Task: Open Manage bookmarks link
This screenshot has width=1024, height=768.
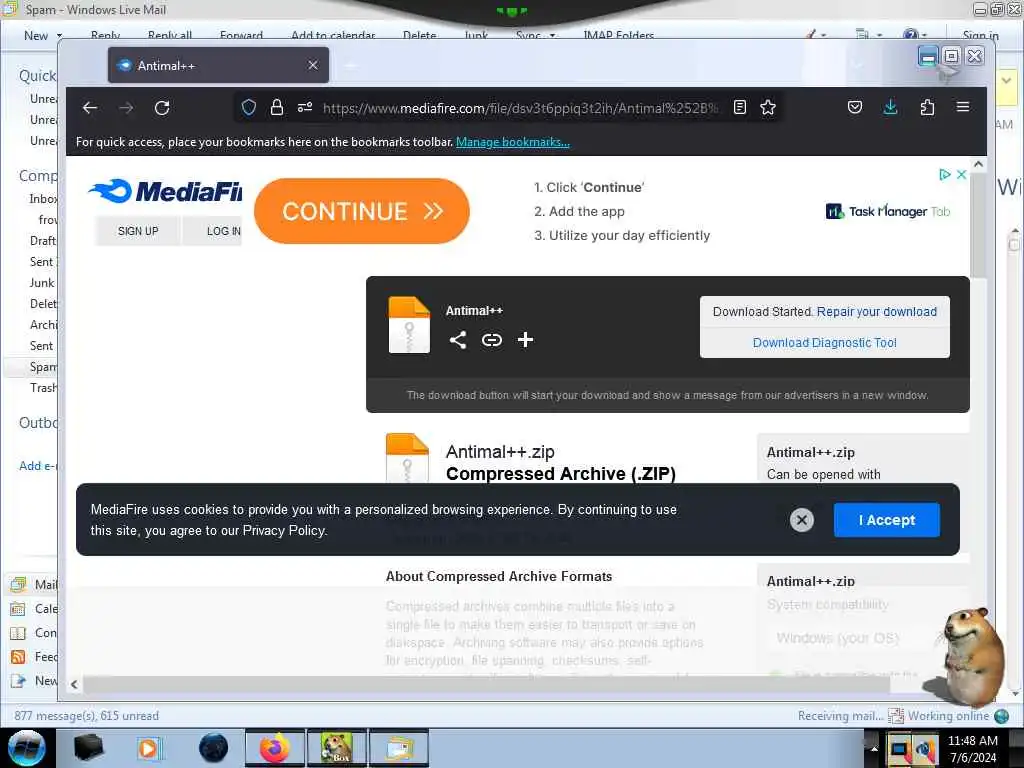Action: [513, 142]
